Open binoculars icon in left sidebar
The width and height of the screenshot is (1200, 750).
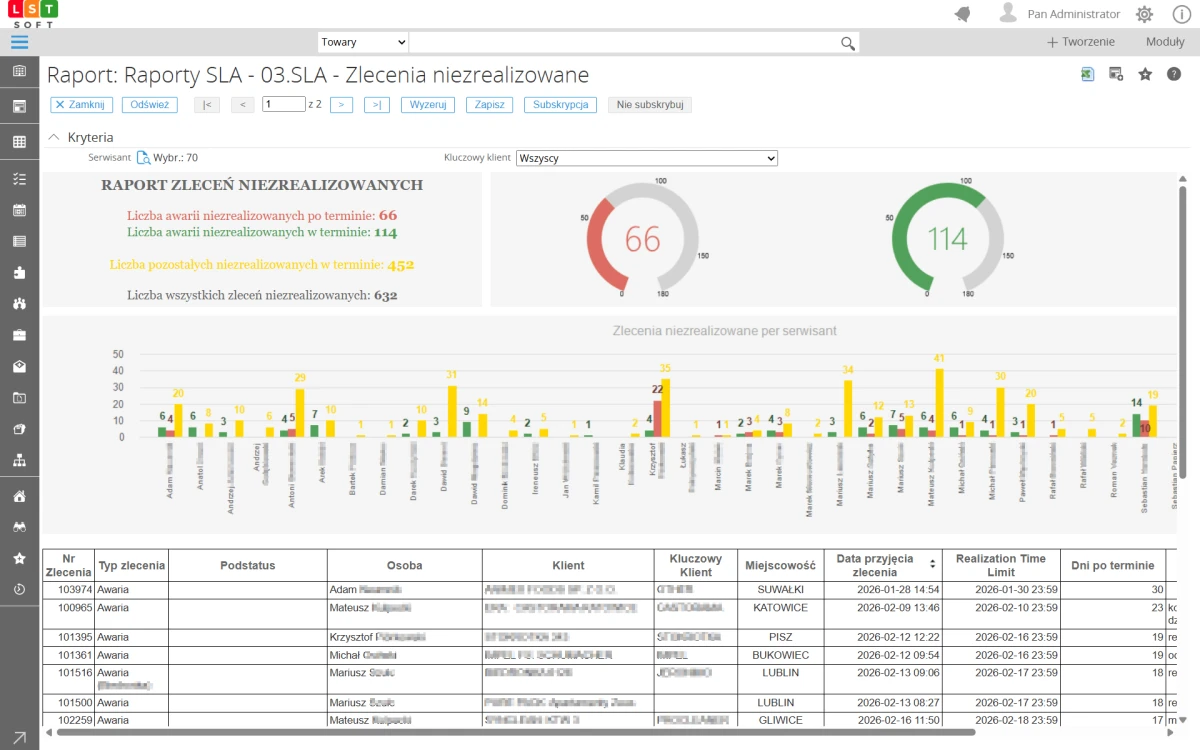[x=19, y=527]
